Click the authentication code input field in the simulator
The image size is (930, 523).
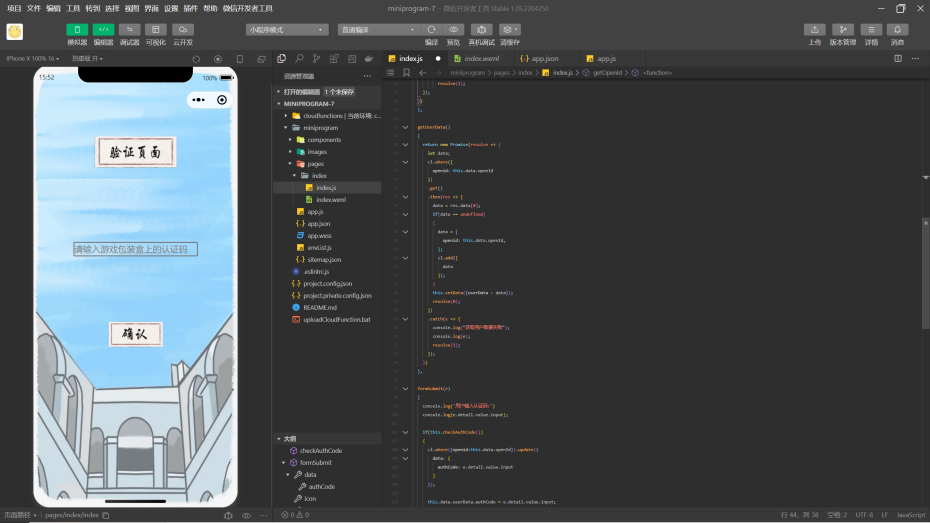click(135, 249)
